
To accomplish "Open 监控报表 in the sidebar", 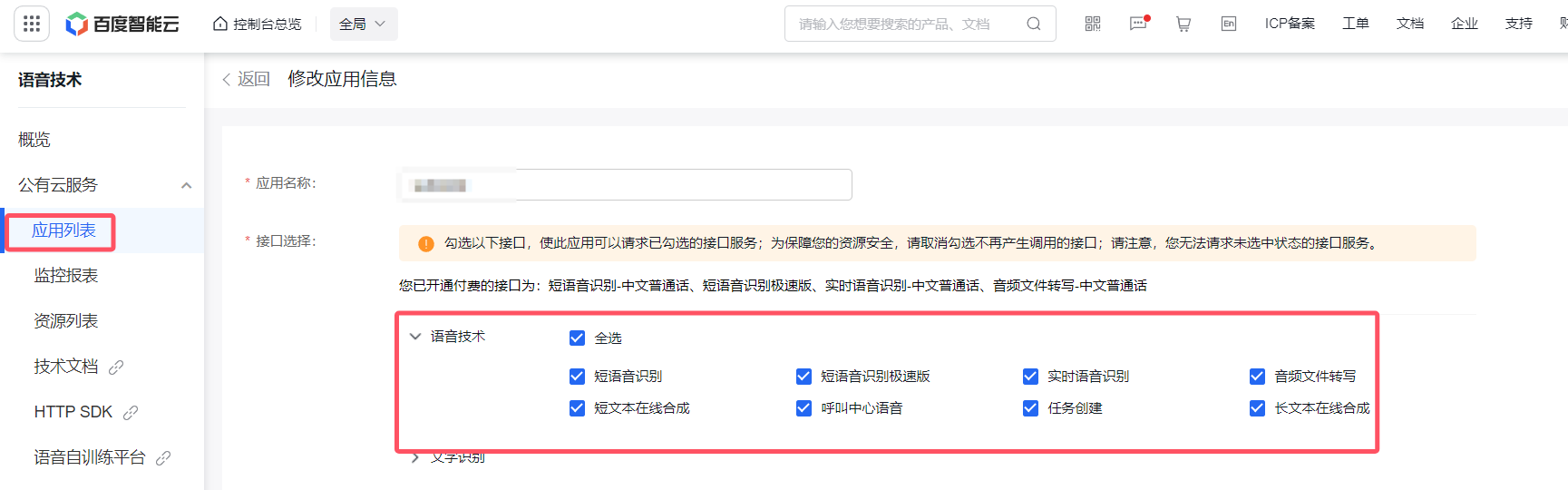I will pyautogui.click(x=66, y=276).
